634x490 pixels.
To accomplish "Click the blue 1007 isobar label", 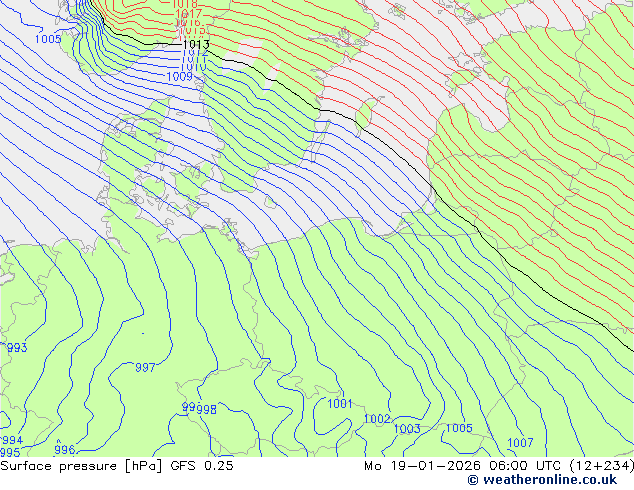I will coord(520,443).
